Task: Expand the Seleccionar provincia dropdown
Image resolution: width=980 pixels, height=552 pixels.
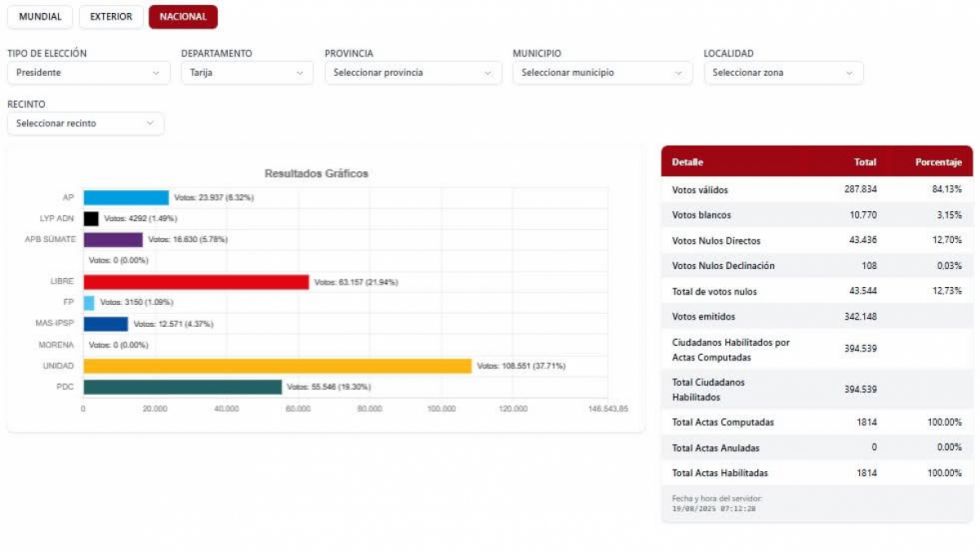Action: point(412,73)
